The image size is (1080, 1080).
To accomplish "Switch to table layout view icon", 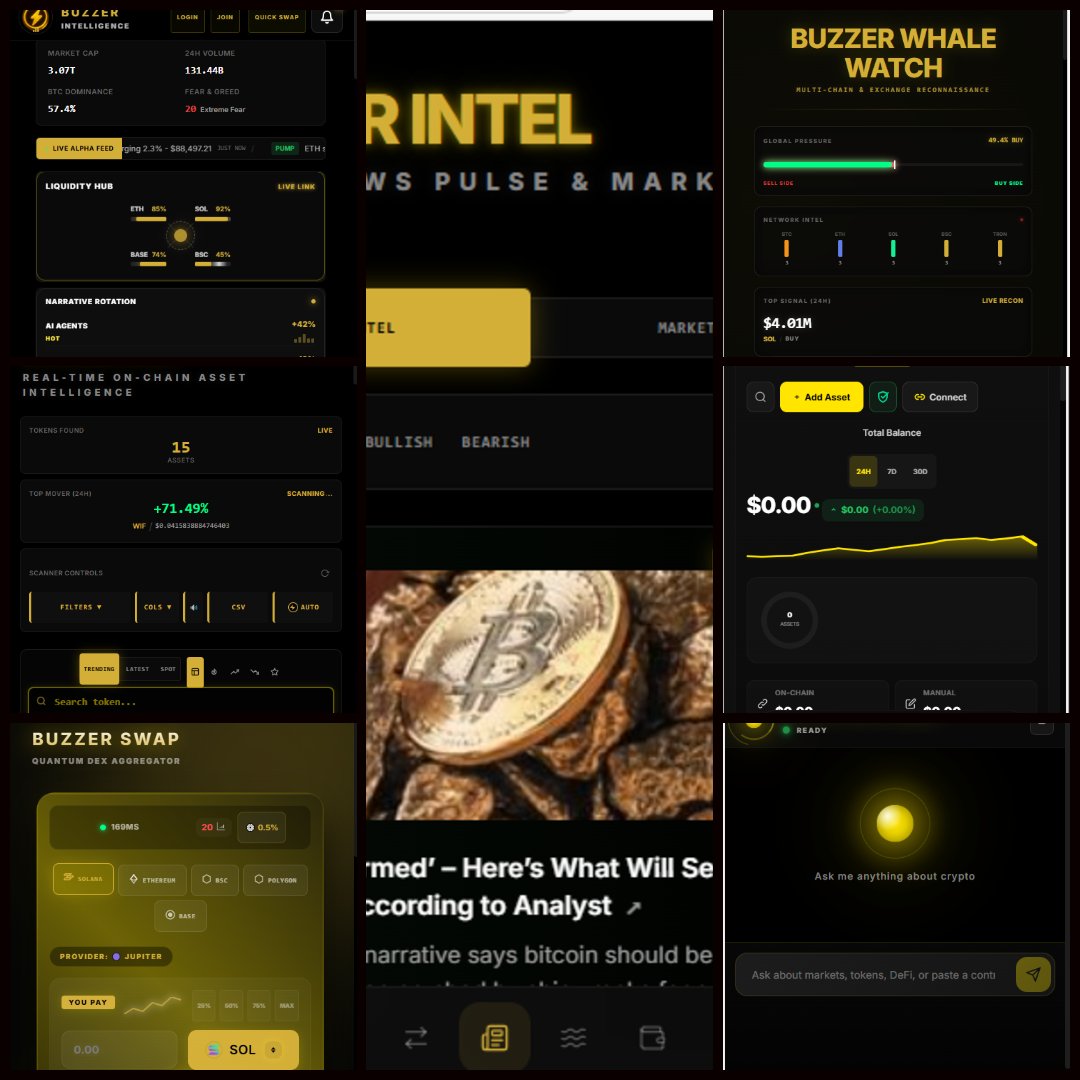I will (x=195, y=672).
